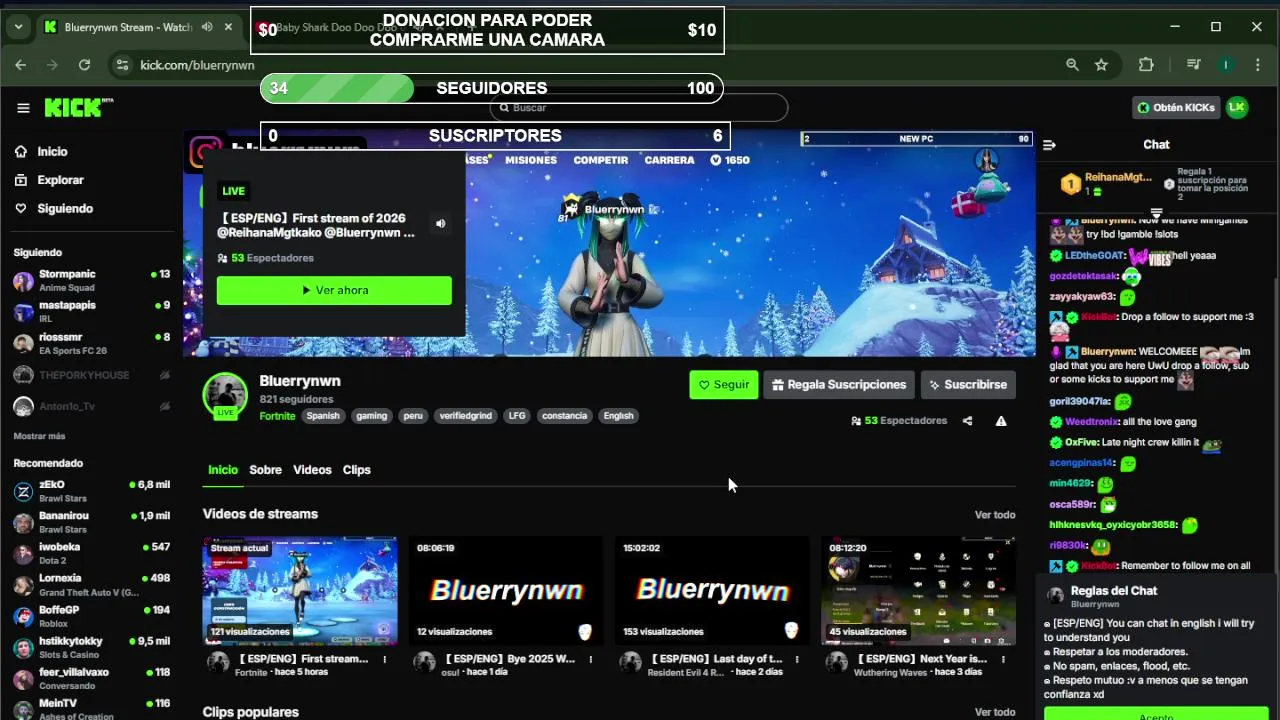The width and height of the screenshot is (1280, 720).
Task: Select the Spanish tag
Action: pyautogui.click(x=323, y=416)
